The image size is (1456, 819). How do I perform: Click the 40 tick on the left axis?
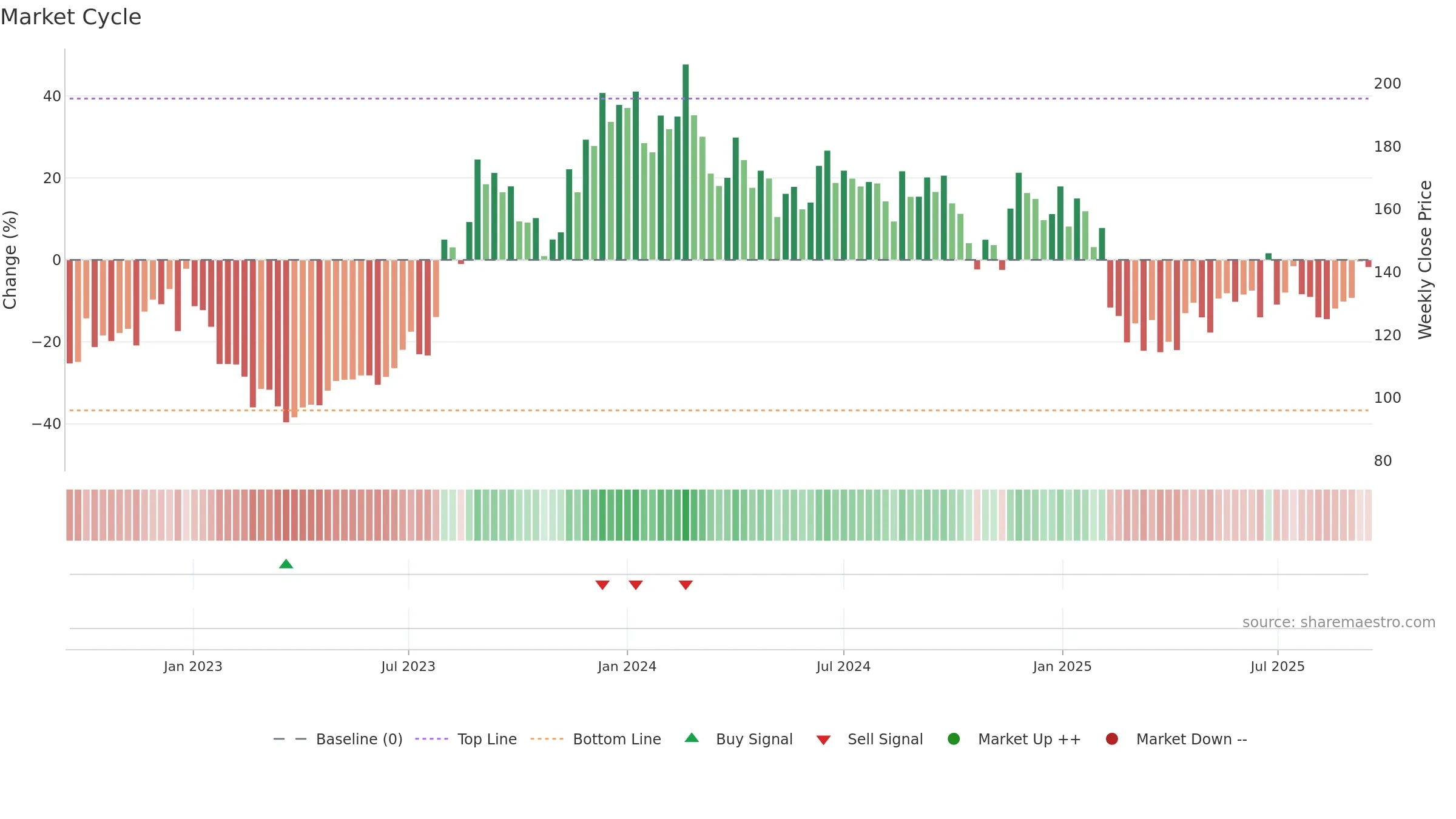(52, 96)
